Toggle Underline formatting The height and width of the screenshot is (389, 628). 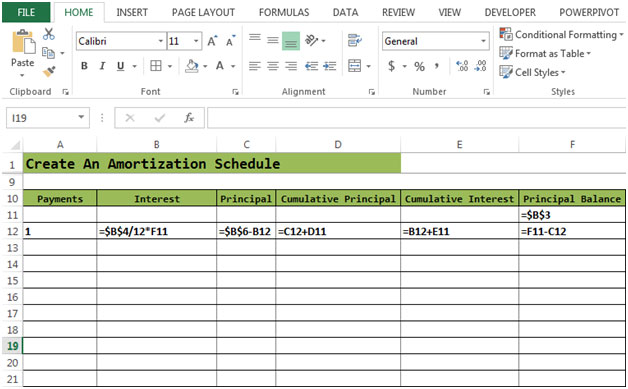(120, 66)
